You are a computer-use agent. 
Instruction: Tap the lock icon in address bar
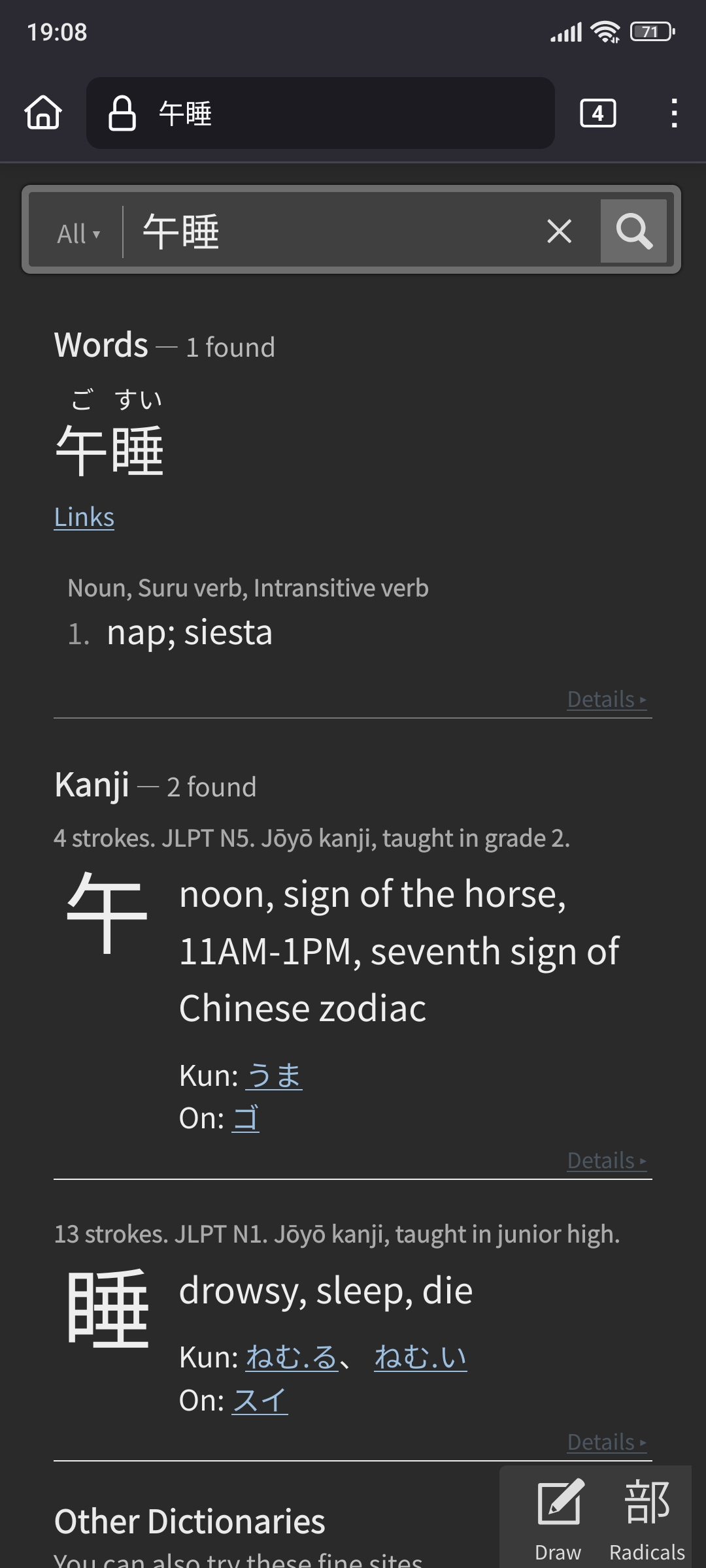click(x=122, y=113)
